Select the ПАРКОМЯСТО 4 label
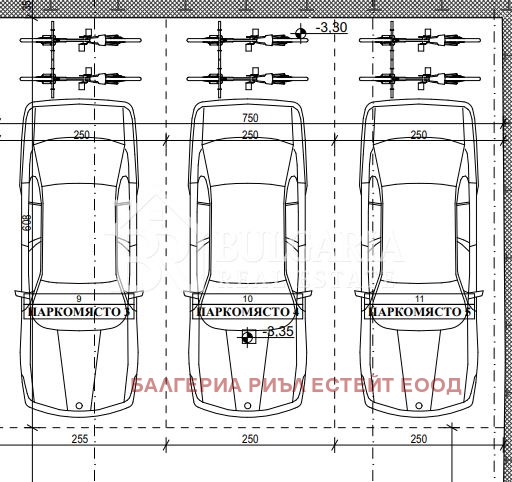 (x=248, y=312)
